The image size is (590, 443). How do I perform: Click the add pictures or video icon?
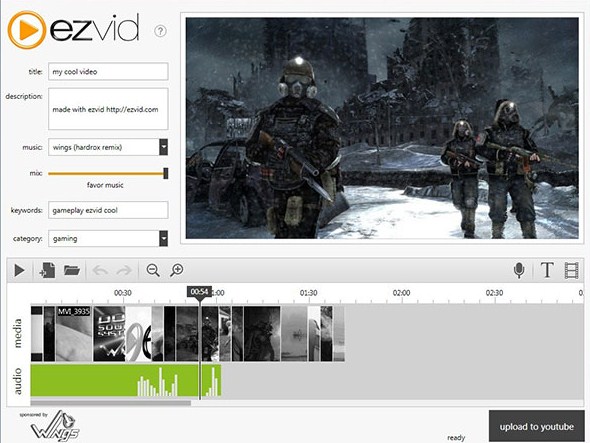pyautogui.click(x=47, y=270)
